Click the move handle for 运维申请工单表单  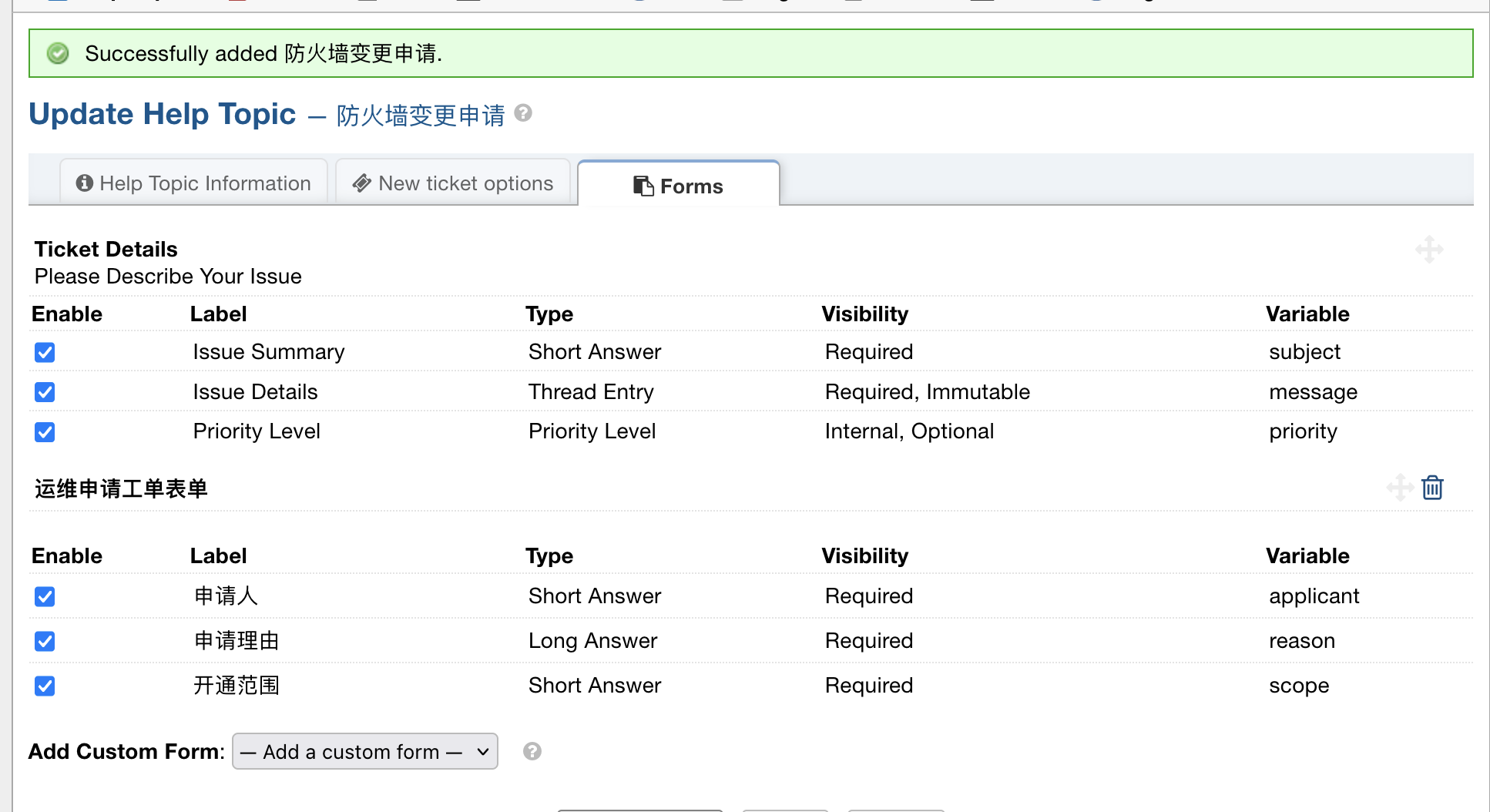(1399, 488)
